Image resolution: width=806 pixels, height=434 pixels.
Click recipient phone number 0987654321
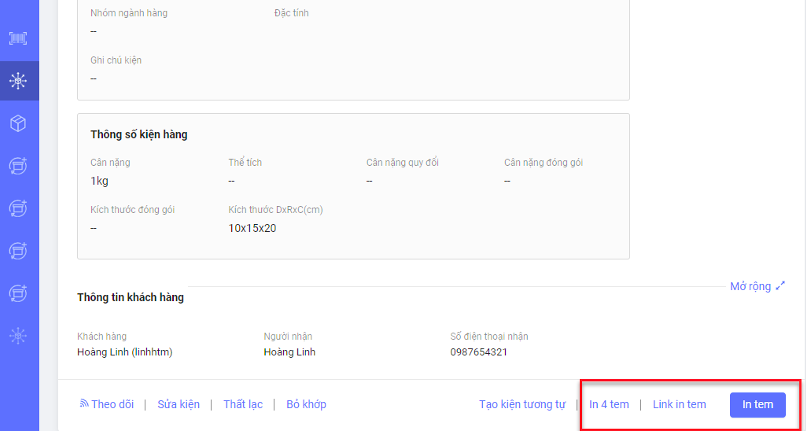click(479, 352)
